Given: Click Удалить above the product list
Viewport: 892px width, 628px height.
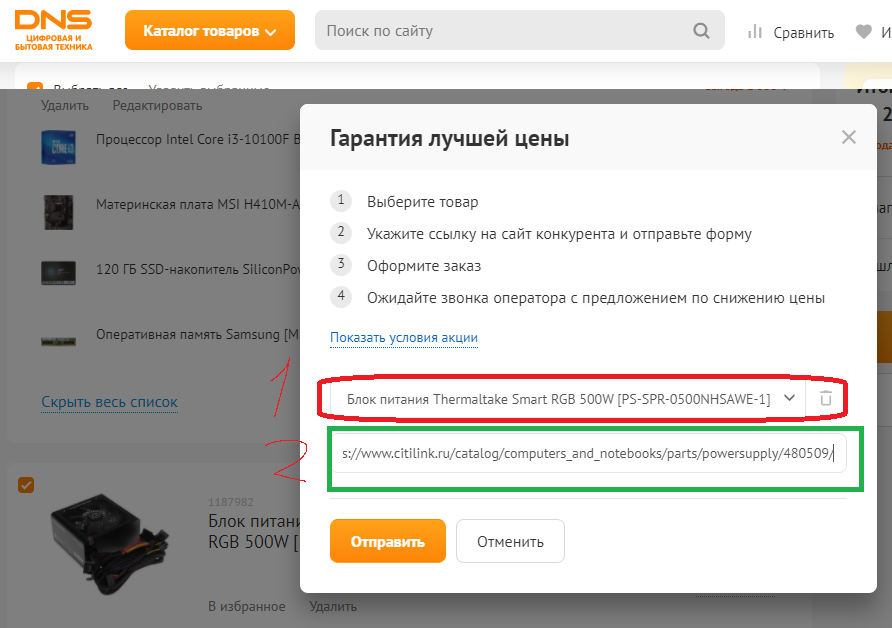Looking at the screenshot, I should click(x=65, y=105).
